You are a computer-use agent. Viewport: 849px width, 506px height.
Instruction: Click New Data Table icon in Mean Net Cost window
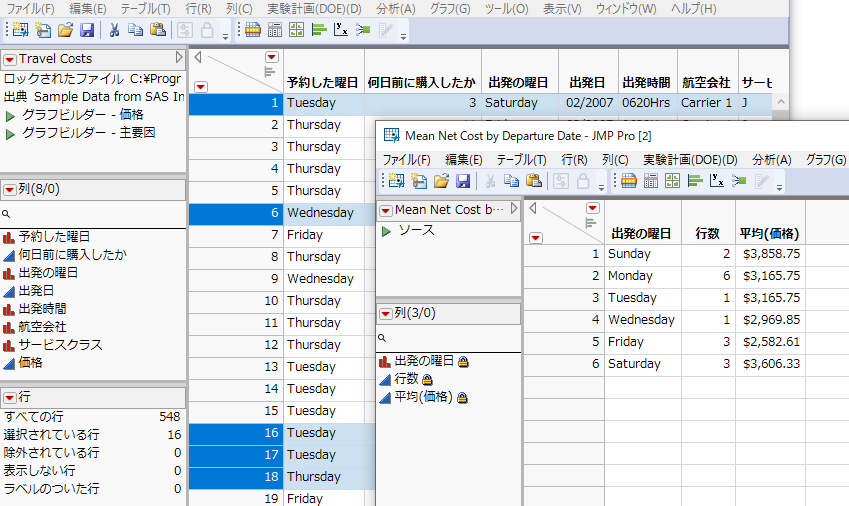[396, 181]
